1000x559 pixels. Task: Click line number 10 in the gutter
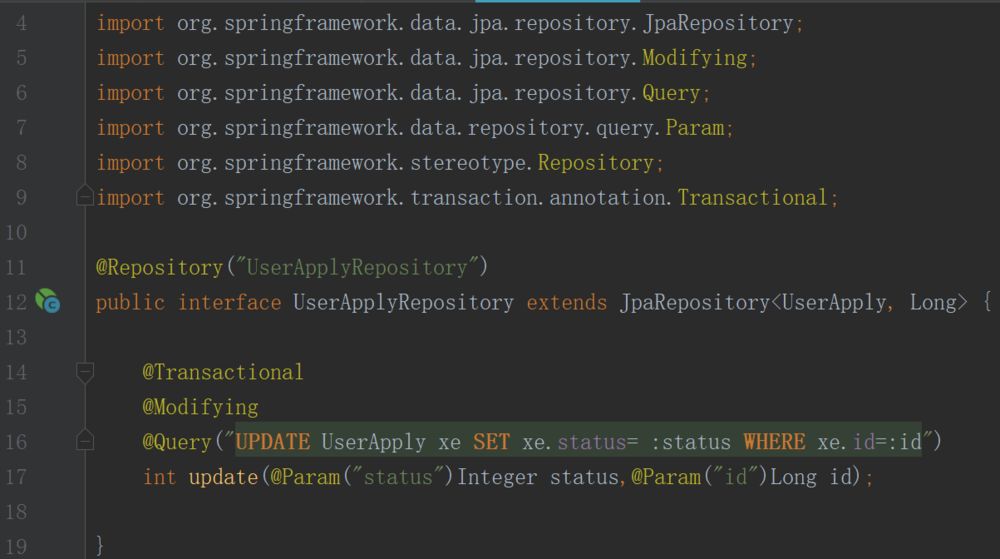pos(17,233)
